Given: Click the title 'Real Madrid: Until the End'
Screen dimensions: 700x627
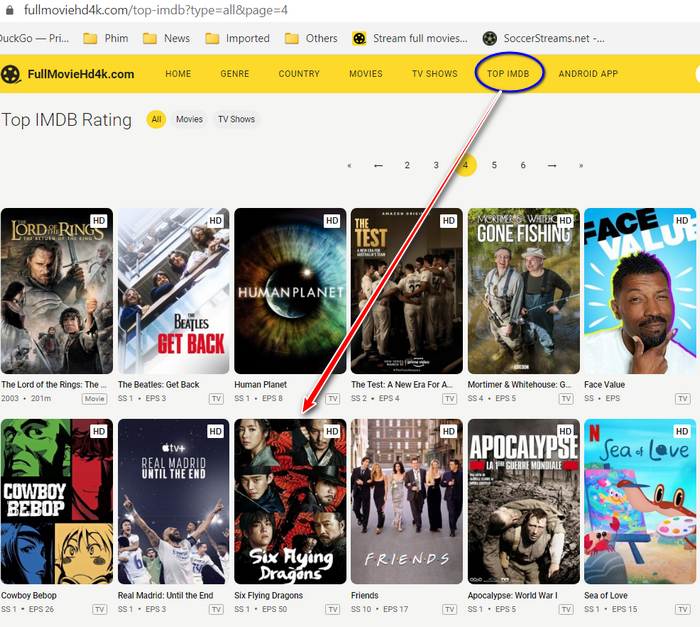Looking at the screenshot, I should [x=166, y=595].
